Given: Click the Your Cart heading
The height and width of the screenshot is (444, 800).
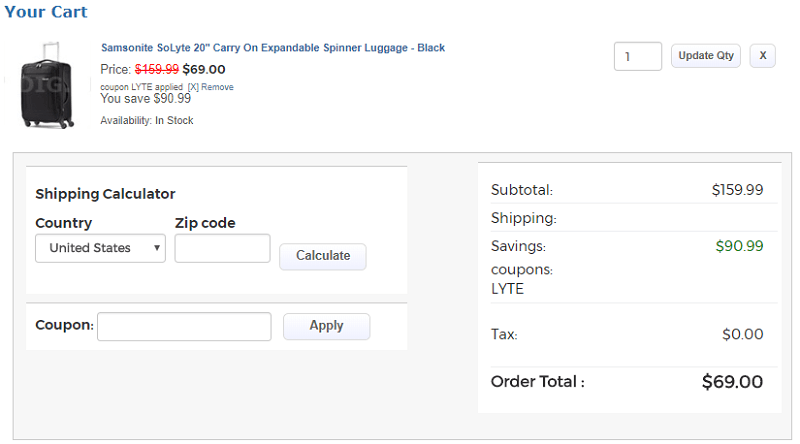Looking at the screenshot, I should pos(46,12).
